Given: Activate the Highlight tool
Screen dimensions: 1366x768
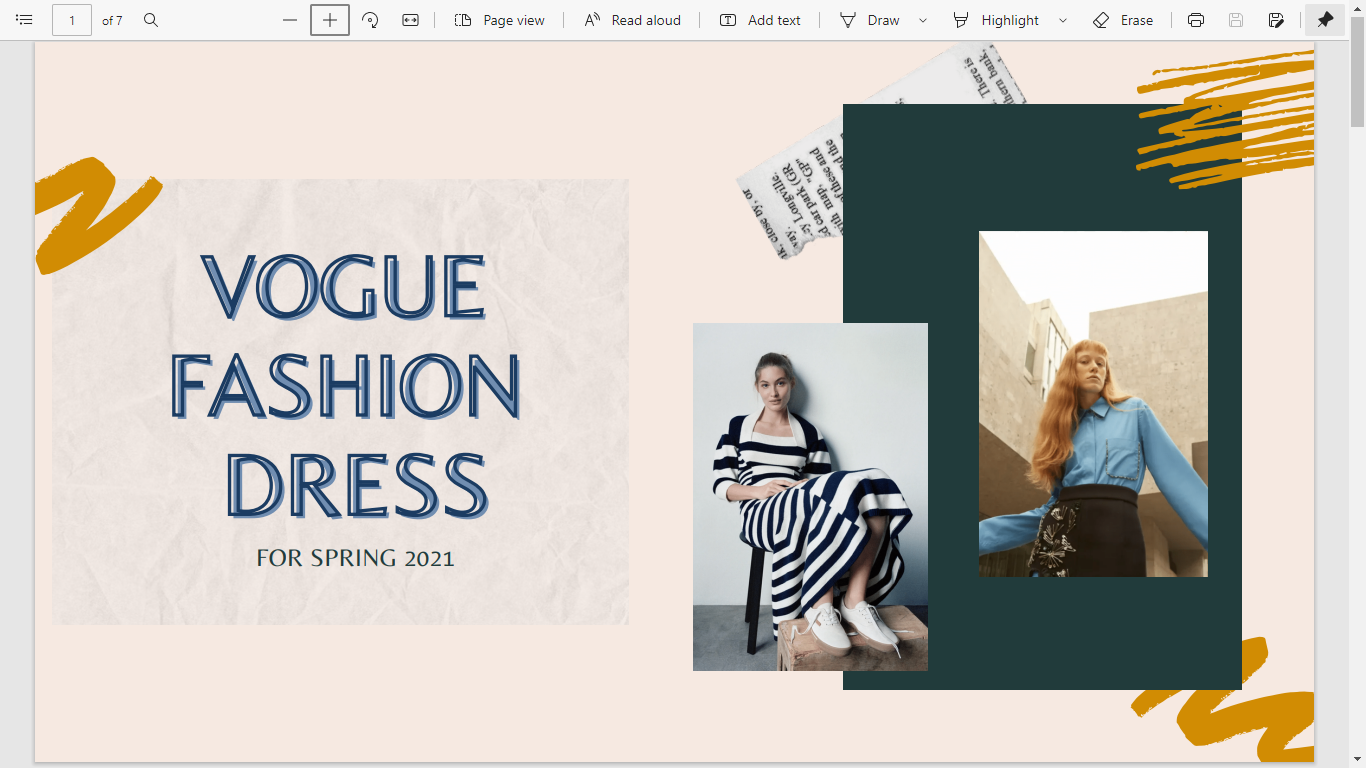Looking at the screenshot, I should coord(995,20).
